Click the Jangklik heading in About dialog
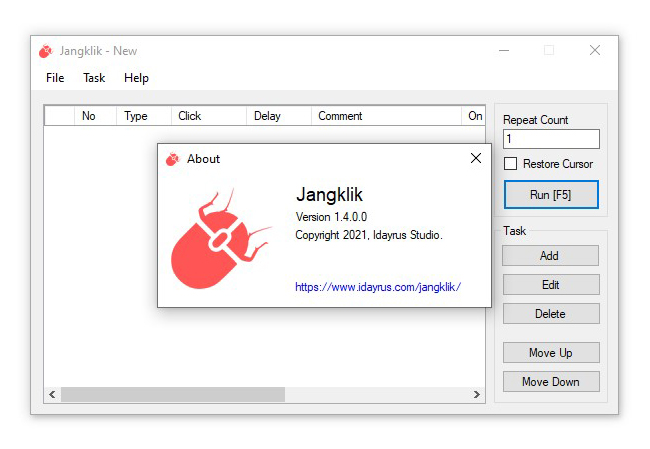This screenshot has height=449, width=650. pyautogui.click(x=330, y=195)
